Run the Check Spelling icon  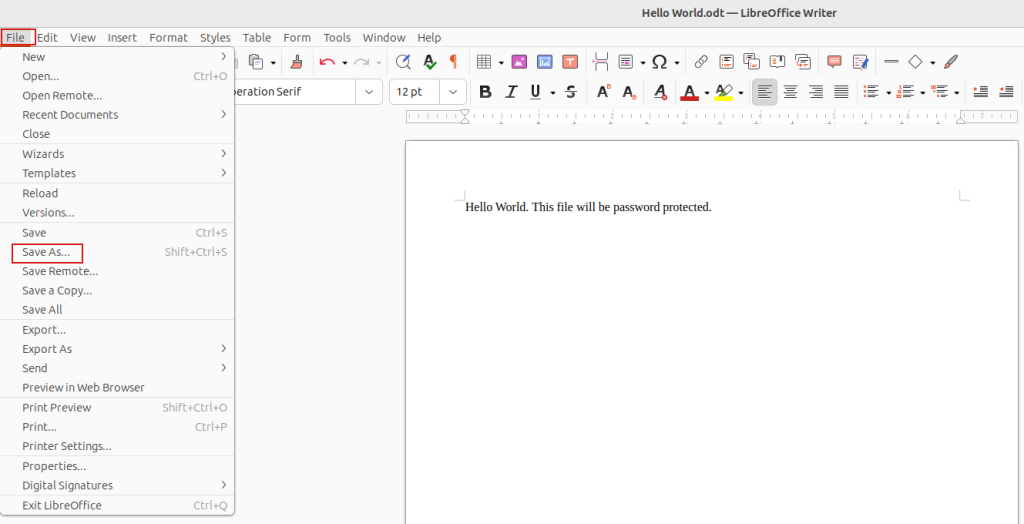pyautogui.click(x=429, y=62)
